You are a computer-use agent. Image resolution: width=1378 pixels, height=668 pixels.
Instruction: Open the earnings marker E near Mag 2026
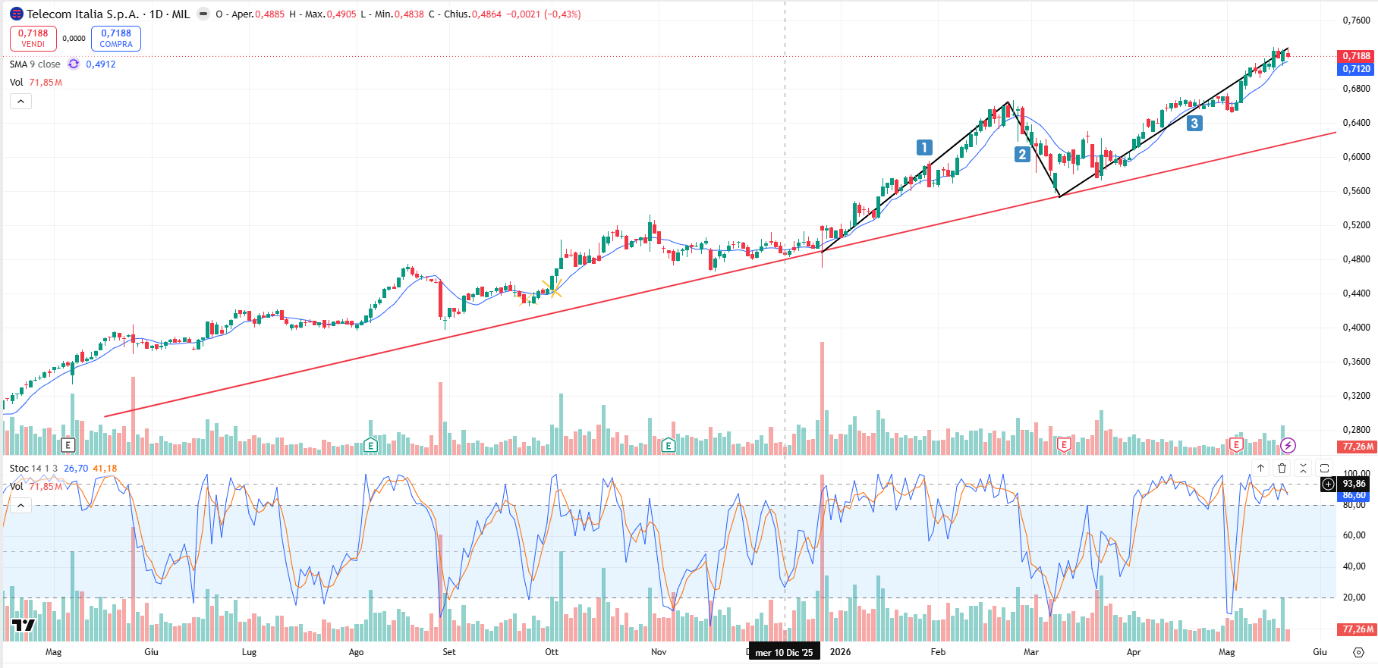(x=1237, y=444)
